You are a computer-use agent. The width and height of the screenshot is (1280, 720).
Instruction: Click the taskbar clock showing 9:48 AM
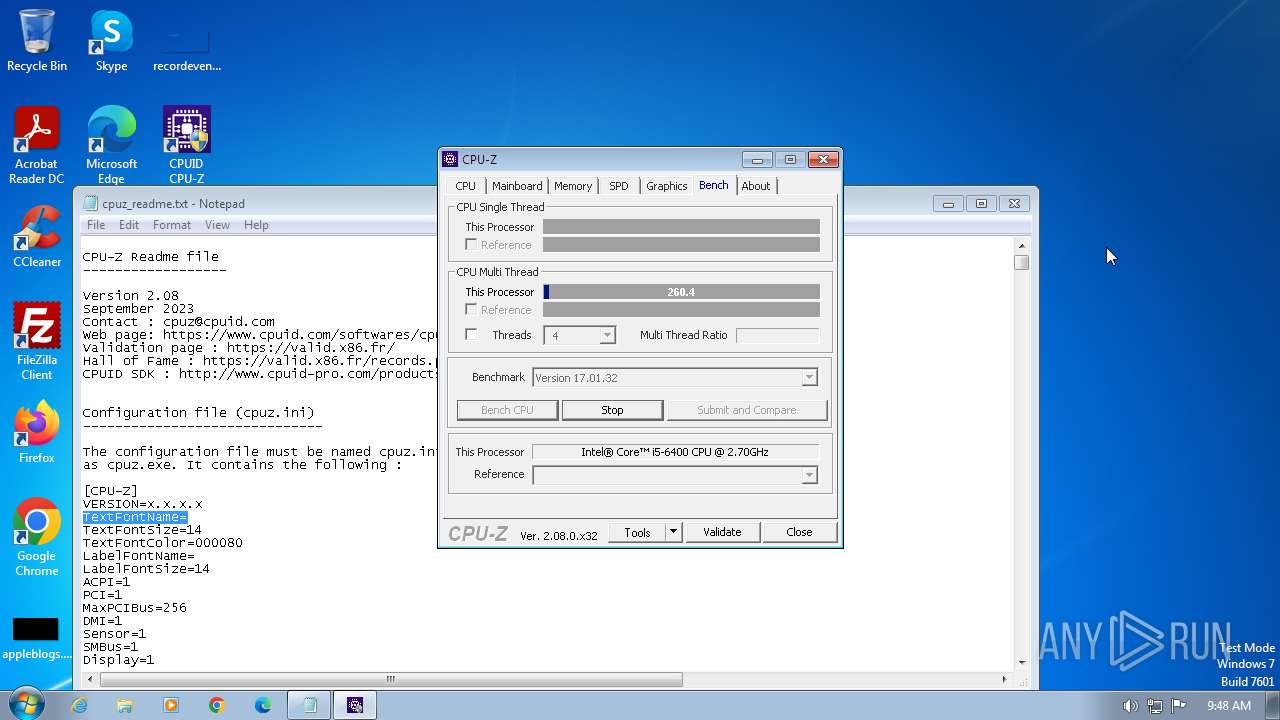[x=1228, y=706]
